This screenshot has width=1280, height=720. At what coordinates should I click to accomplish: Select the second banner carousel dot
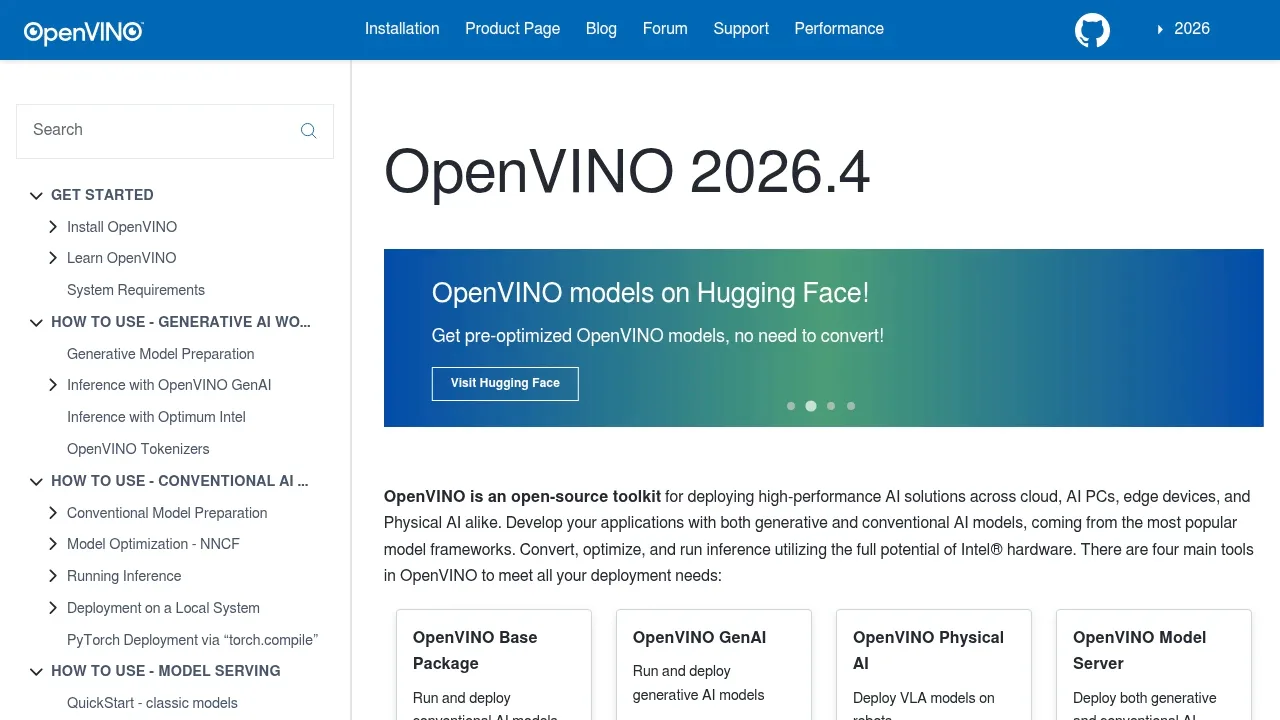coord(811,406)
